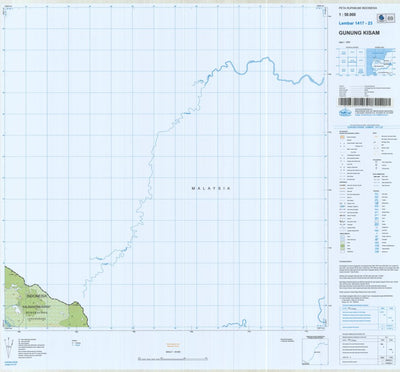This screenshot has width=400, height=372.
Task: Click the north declination arrow diagram
Action: pos(9,348)
